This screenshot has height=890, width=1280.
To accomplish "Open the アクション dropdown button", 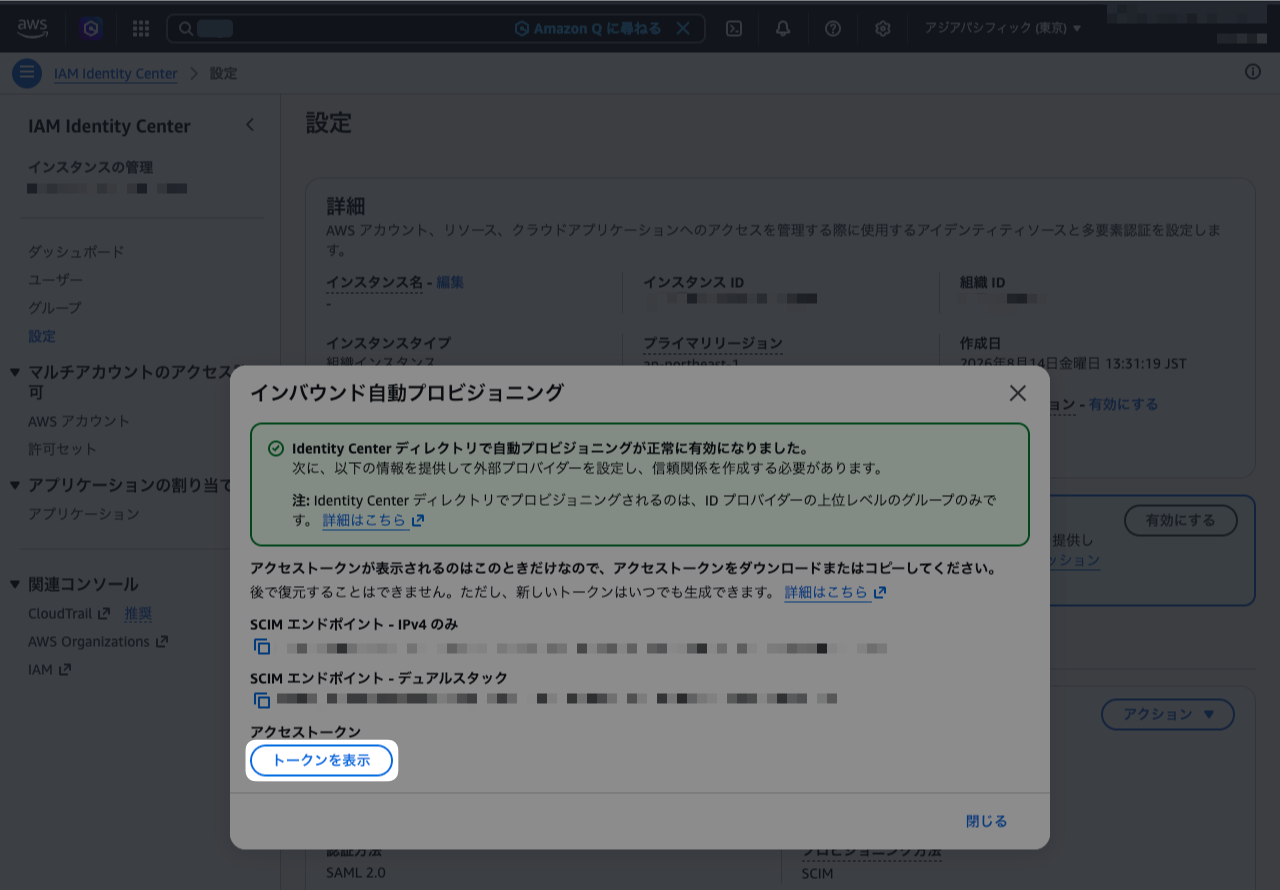I will [x=1168, y=714].
